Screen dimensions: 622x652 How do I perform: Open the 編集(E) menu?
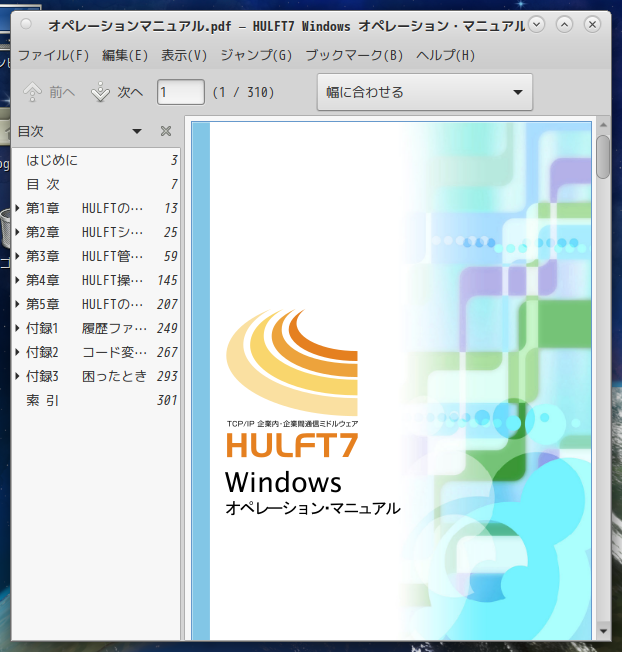125,55
